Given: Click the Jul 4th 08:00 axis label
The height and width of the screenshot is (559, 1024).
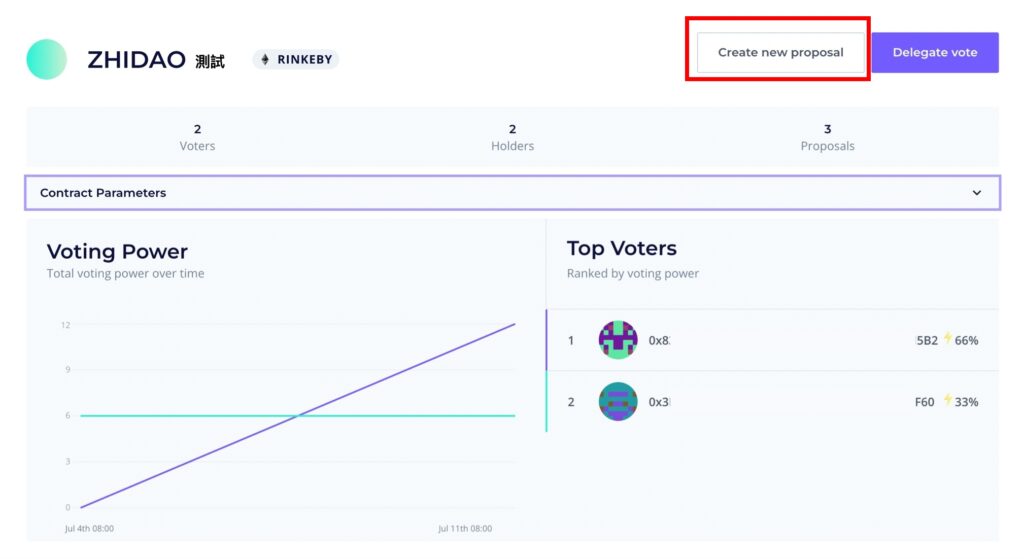Looking at the screenshot, I should 89,528.
